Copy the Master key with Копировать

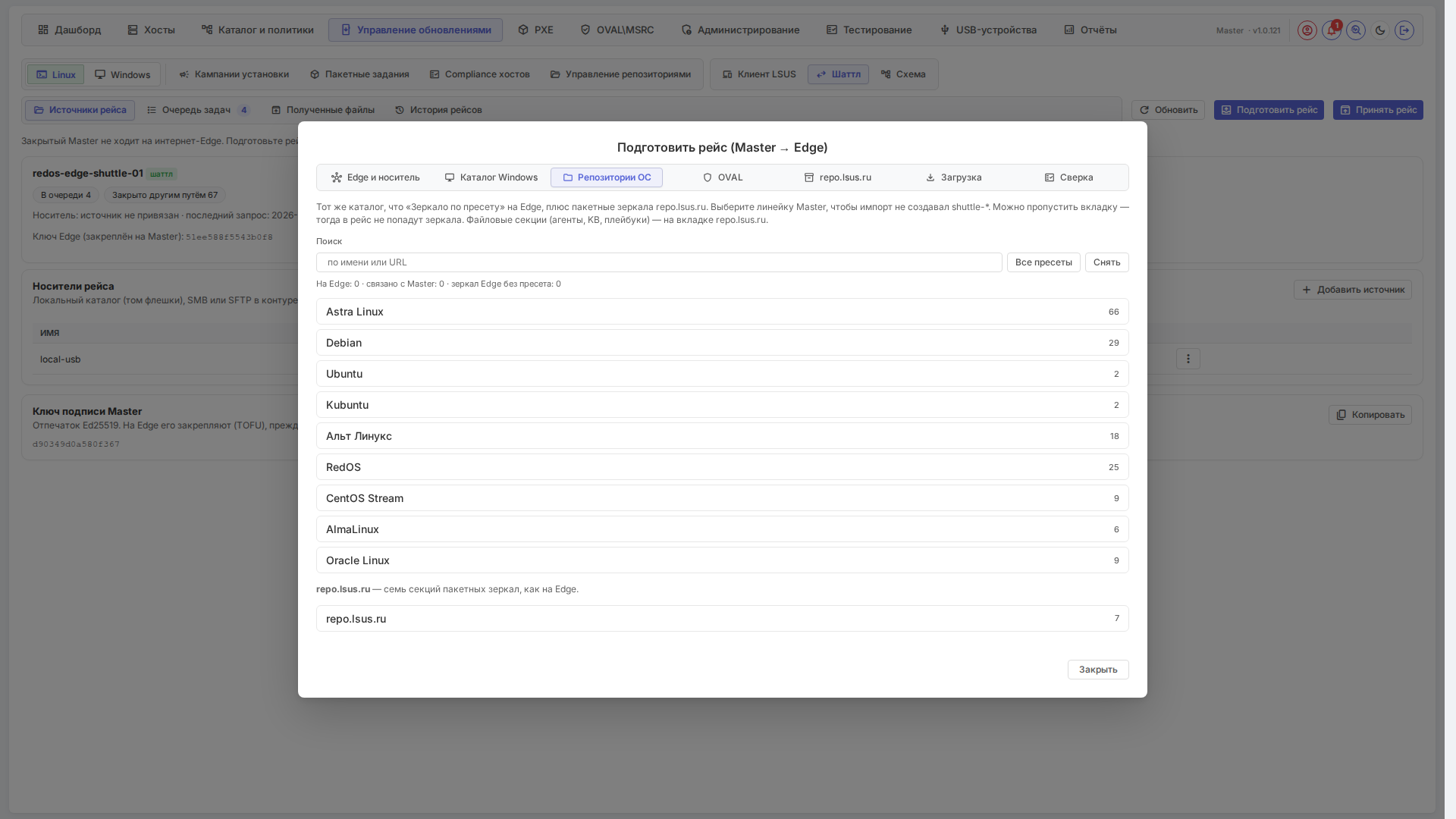pyautogui.click(x=1370, y=415)
